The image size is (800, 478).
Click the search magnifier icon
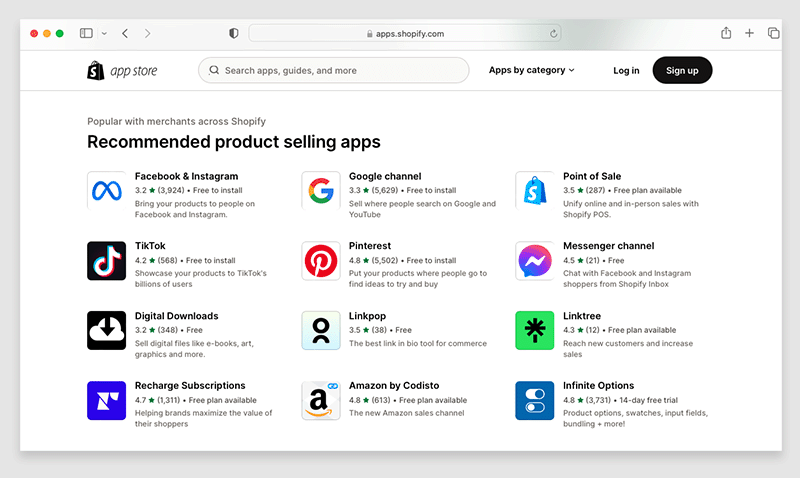click(214, 70)
